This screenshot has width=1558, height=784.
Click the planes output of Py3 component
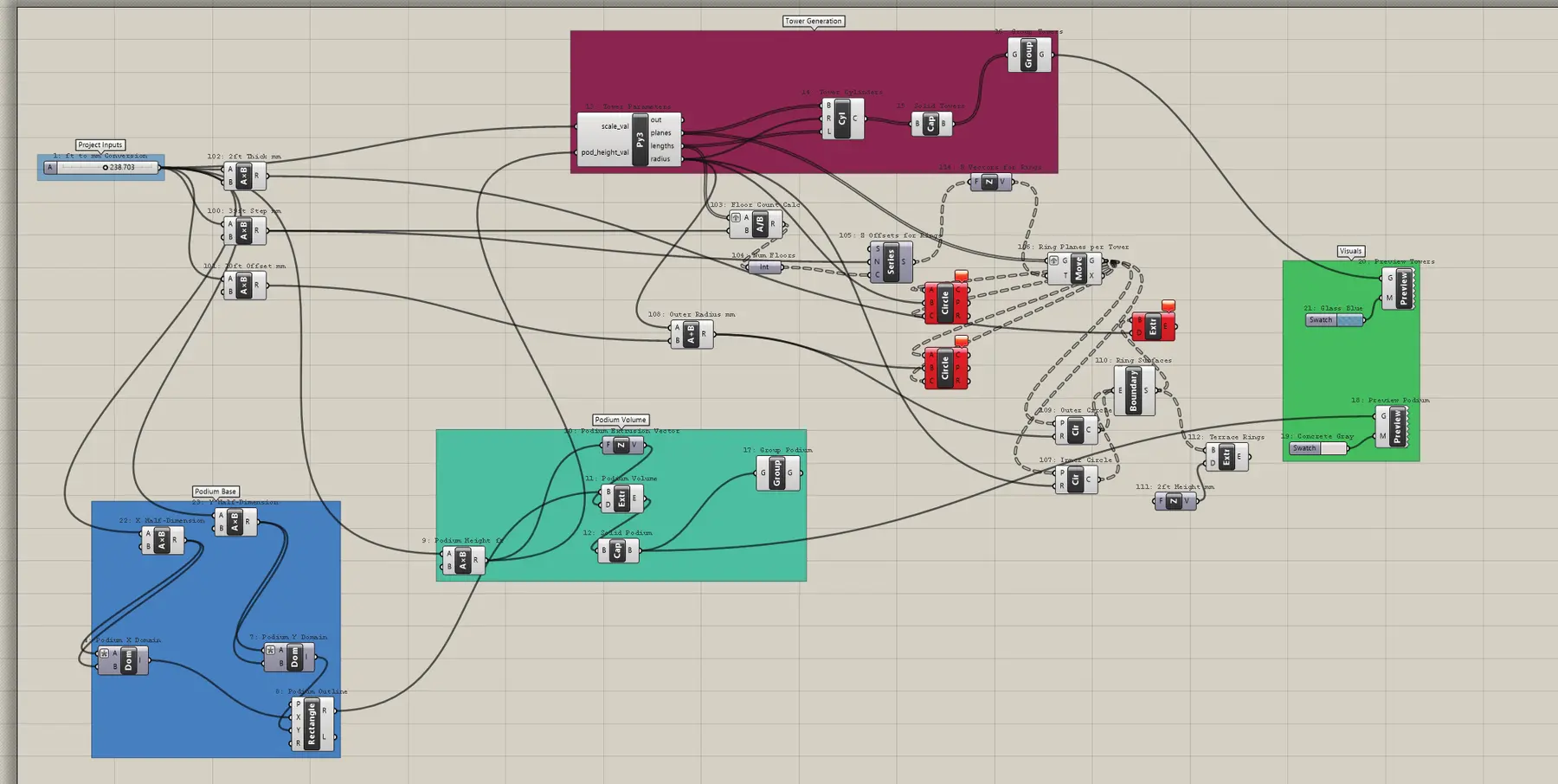(660, 133)
